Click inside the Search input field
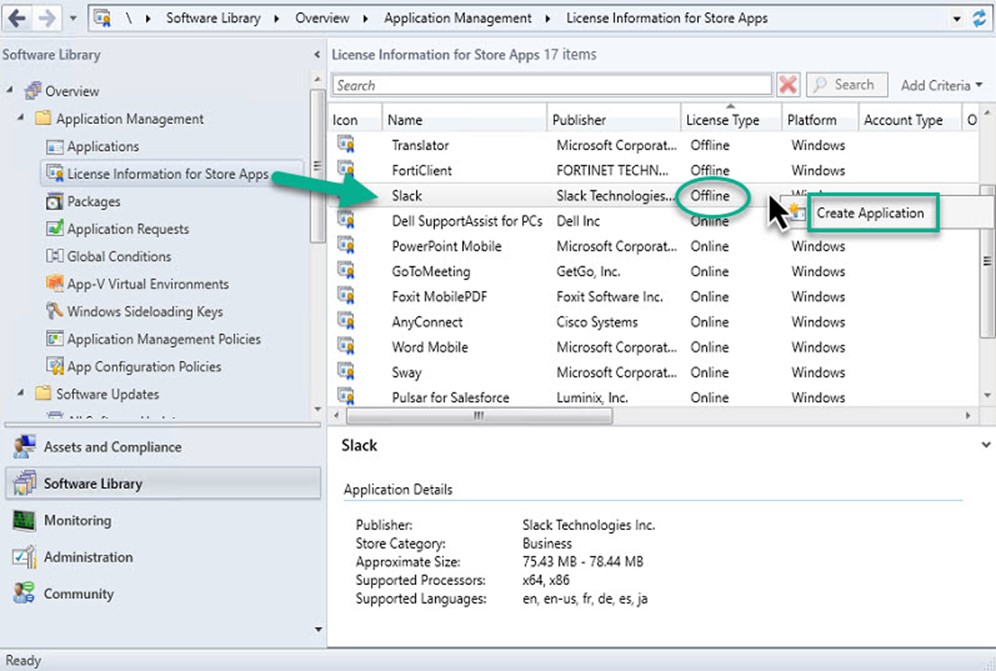The height and width of the screenshot is (671, 996). [x=551, y=86]
